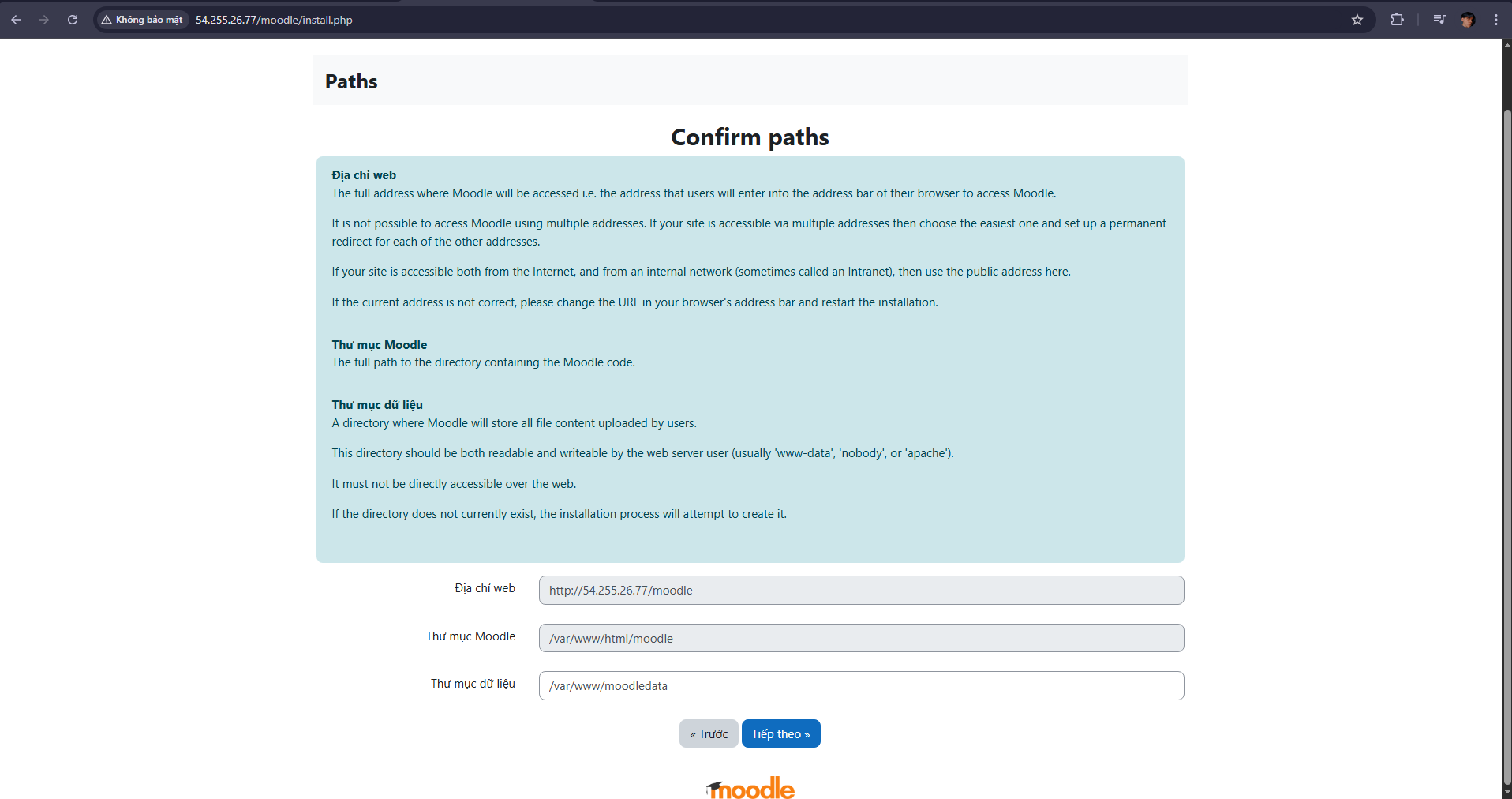The height and width of the screenshot is (799, 1512).
Task: Click the Moodle logo at page bottom
Action: [x=750, y=788]
